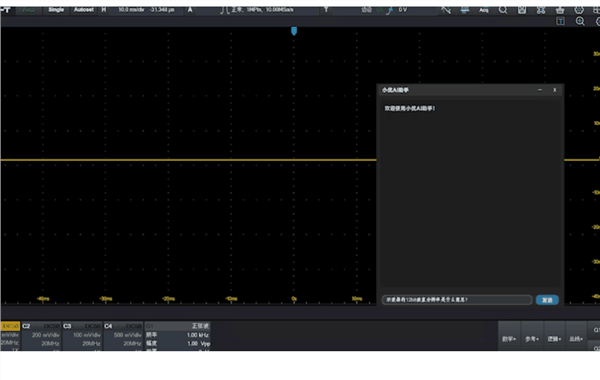The image size is (600, 380).
Task: Click the blue 发送 send button
Action: click(547, 300)
